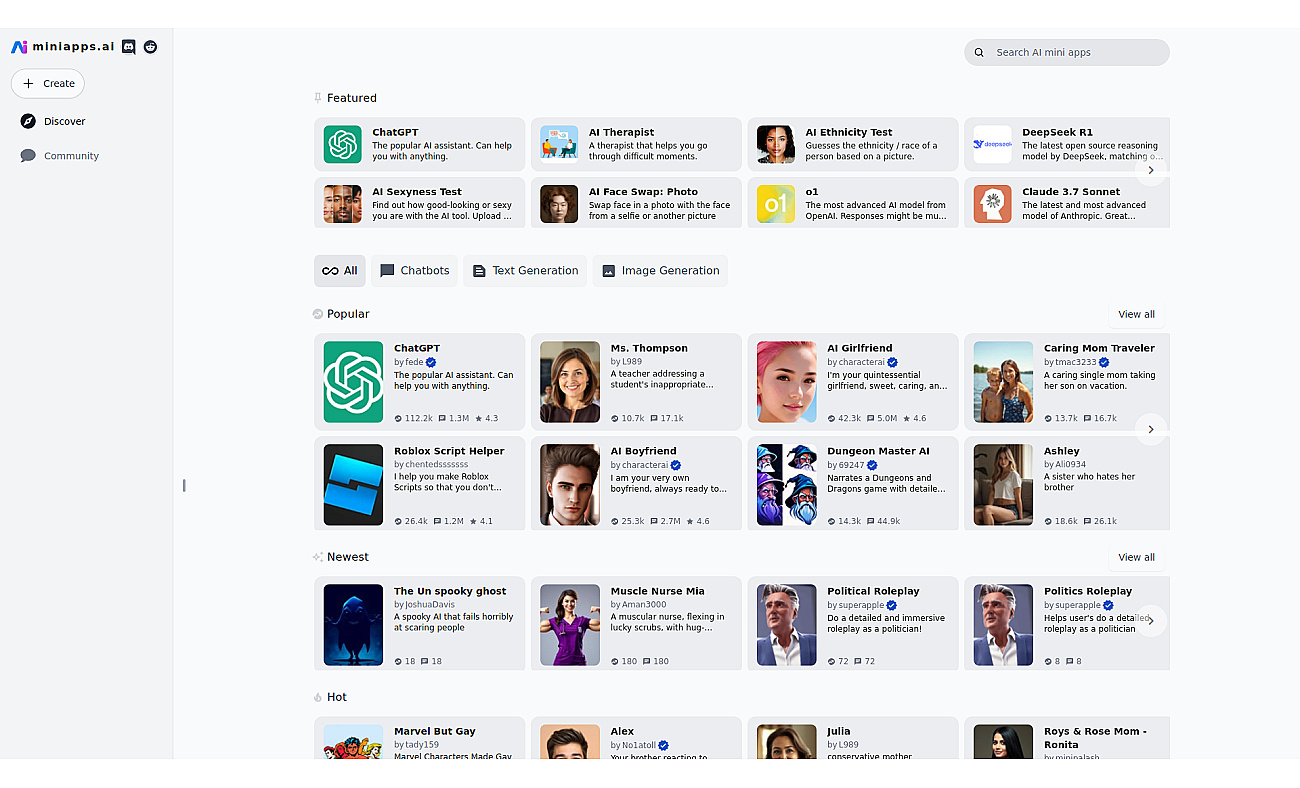Screen dimensions: 1300x788
Task: Open the Dungeon Master AI wizard icon
Action: pos(787,485)
